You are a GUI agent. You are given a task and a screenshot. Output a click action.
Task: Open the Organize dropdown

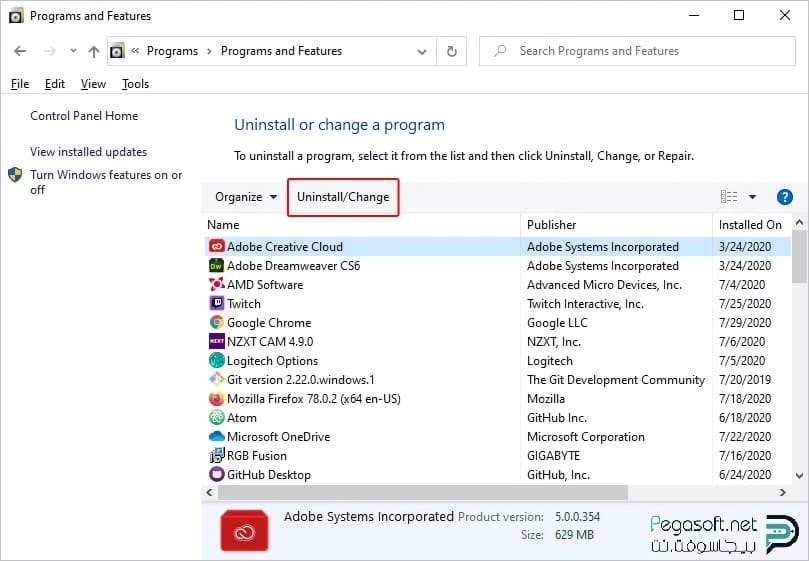[x=246, y=197]
